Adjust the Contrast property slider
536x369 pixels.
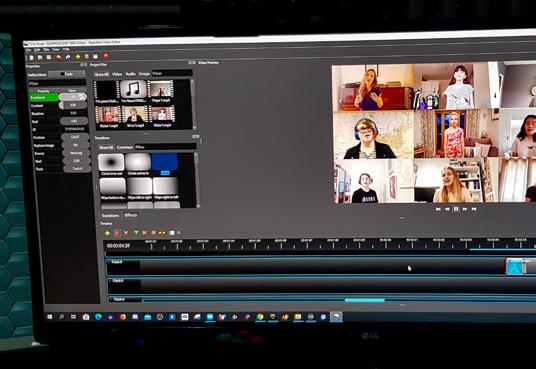pyautogui.click(x=73, y=105)
